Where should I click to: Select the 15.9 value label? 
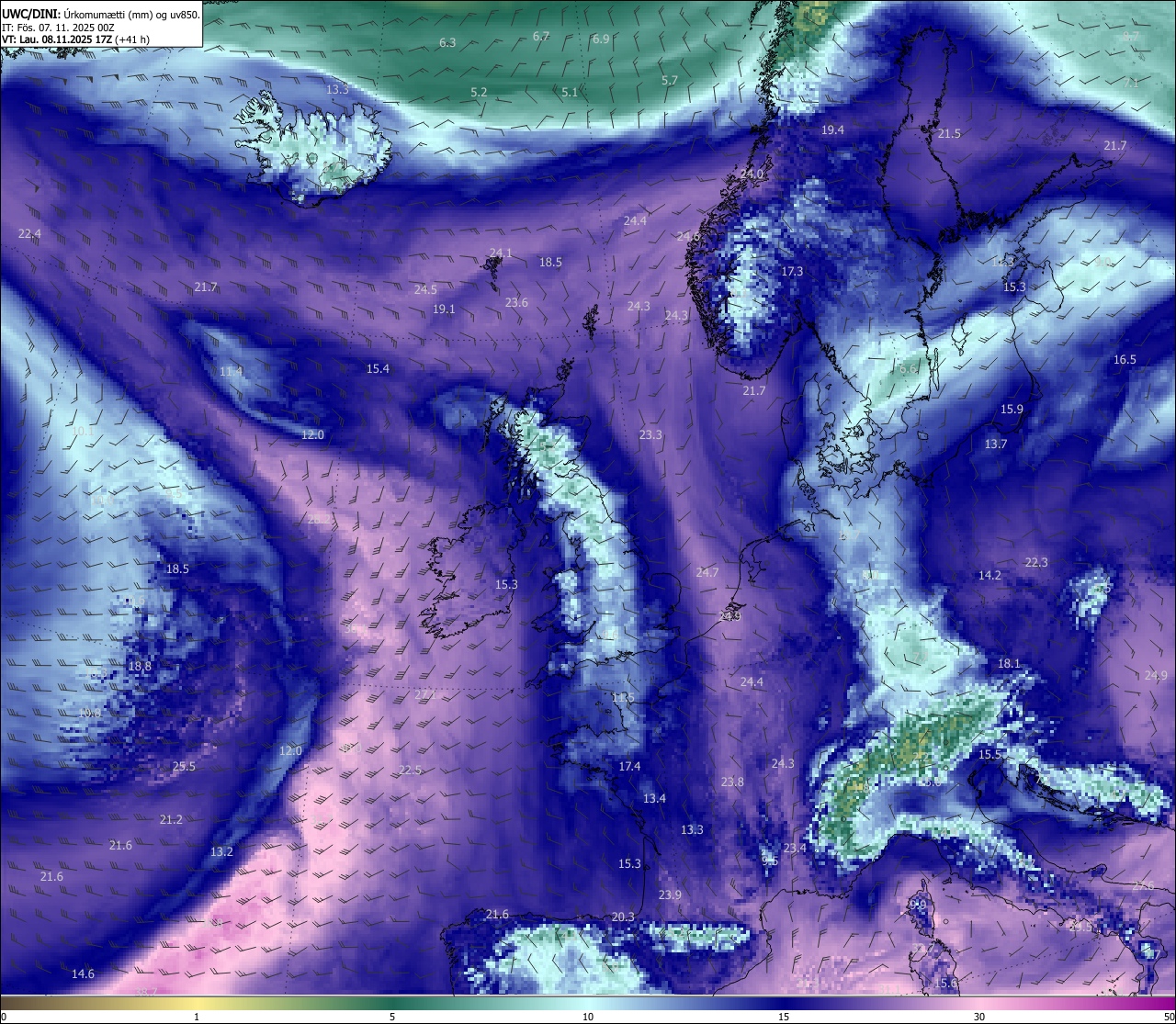tap(1012, 410)
